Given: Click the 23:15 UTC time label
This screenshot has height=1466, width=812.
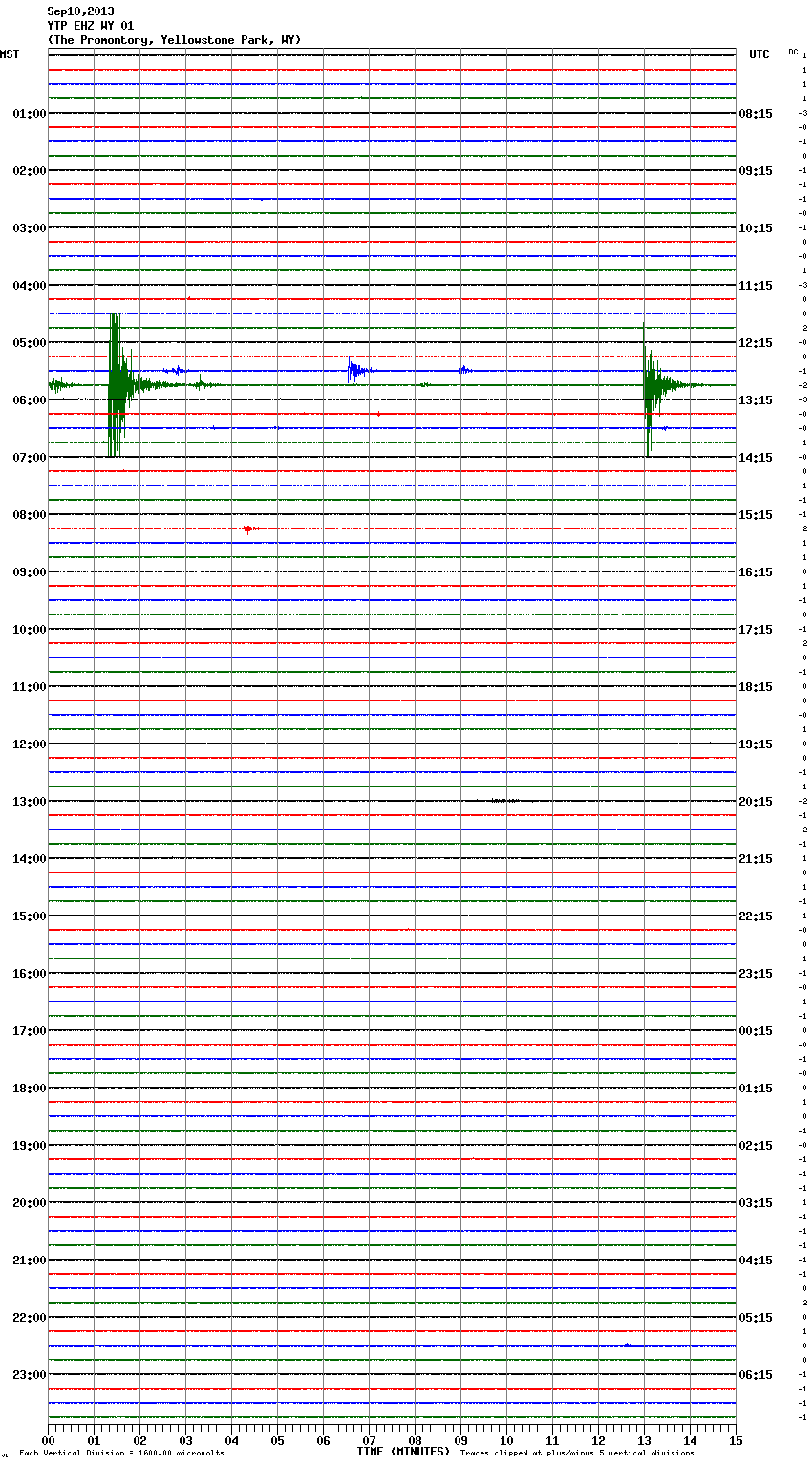Looking at the screenshot, I should tap(756, 974).
